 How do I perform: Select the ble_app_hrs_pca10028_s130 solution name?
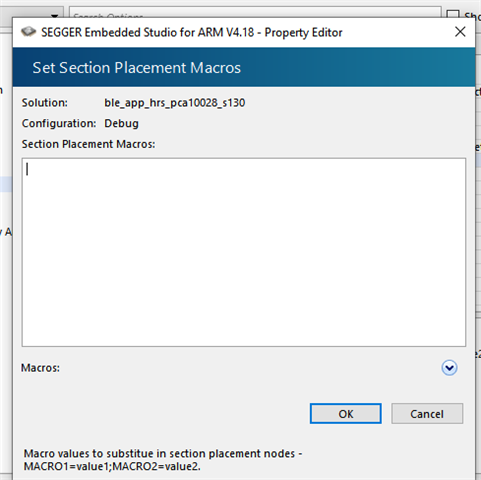pos(175,103)
